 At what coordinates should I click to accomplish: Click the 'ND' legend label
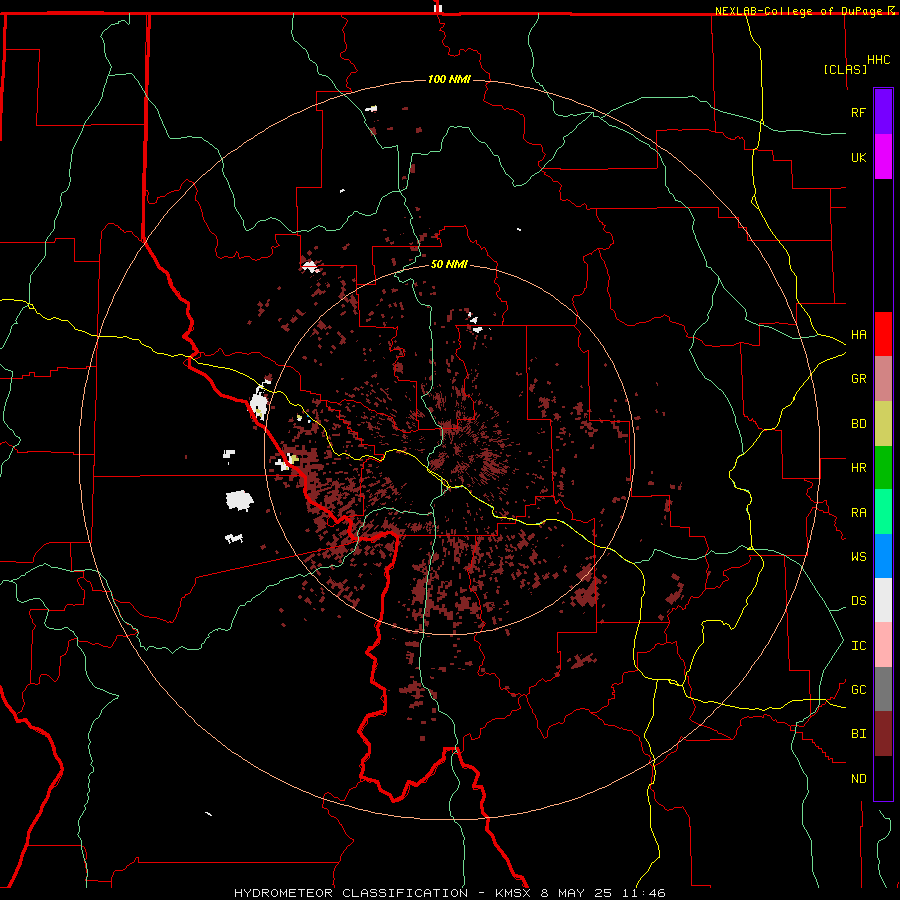pos(858,779)
